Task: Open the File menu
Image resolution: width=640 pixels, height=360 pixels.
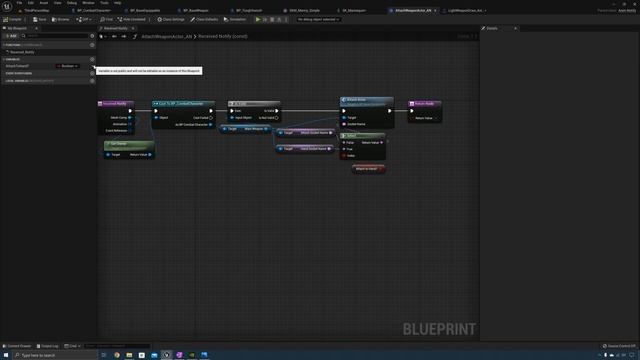Action: (19, 3)
